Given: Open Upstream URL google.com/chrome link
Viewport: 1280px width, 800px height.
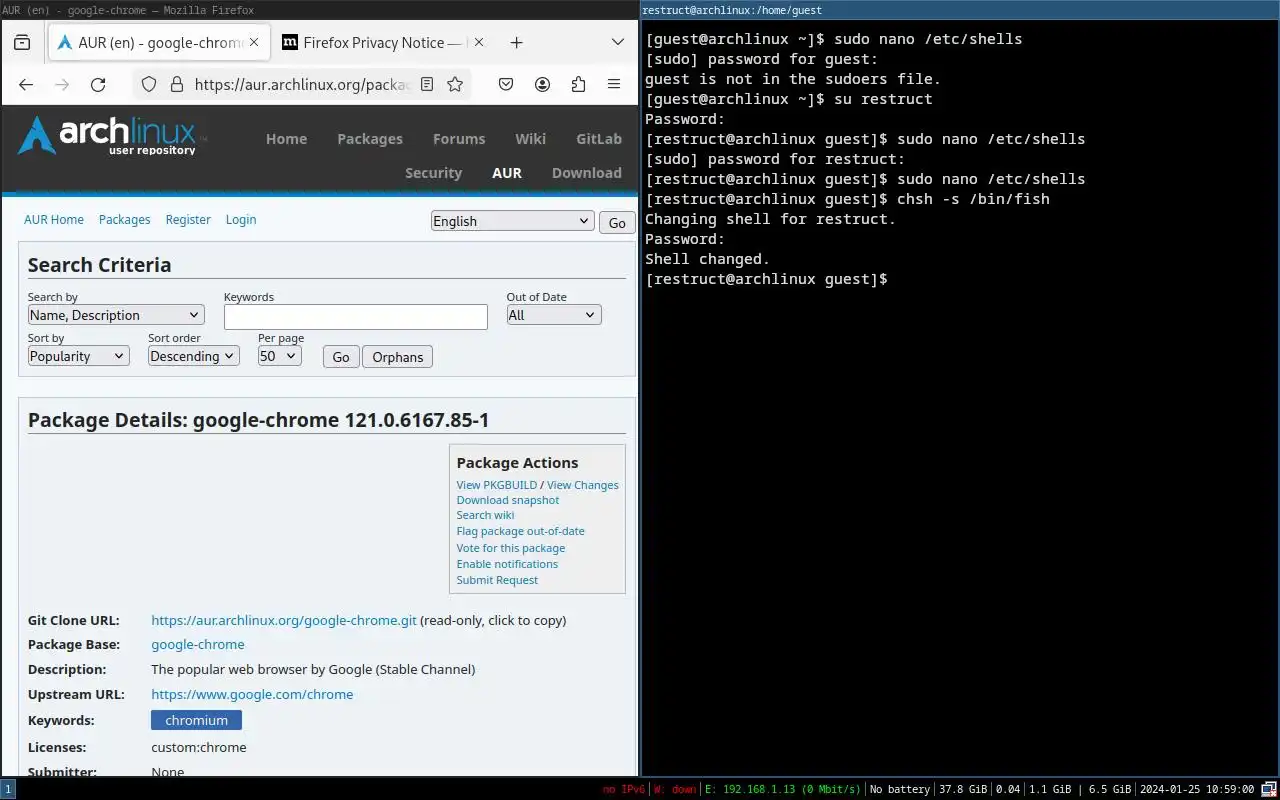Looking at the screenshot, I should tap(252, 695).
